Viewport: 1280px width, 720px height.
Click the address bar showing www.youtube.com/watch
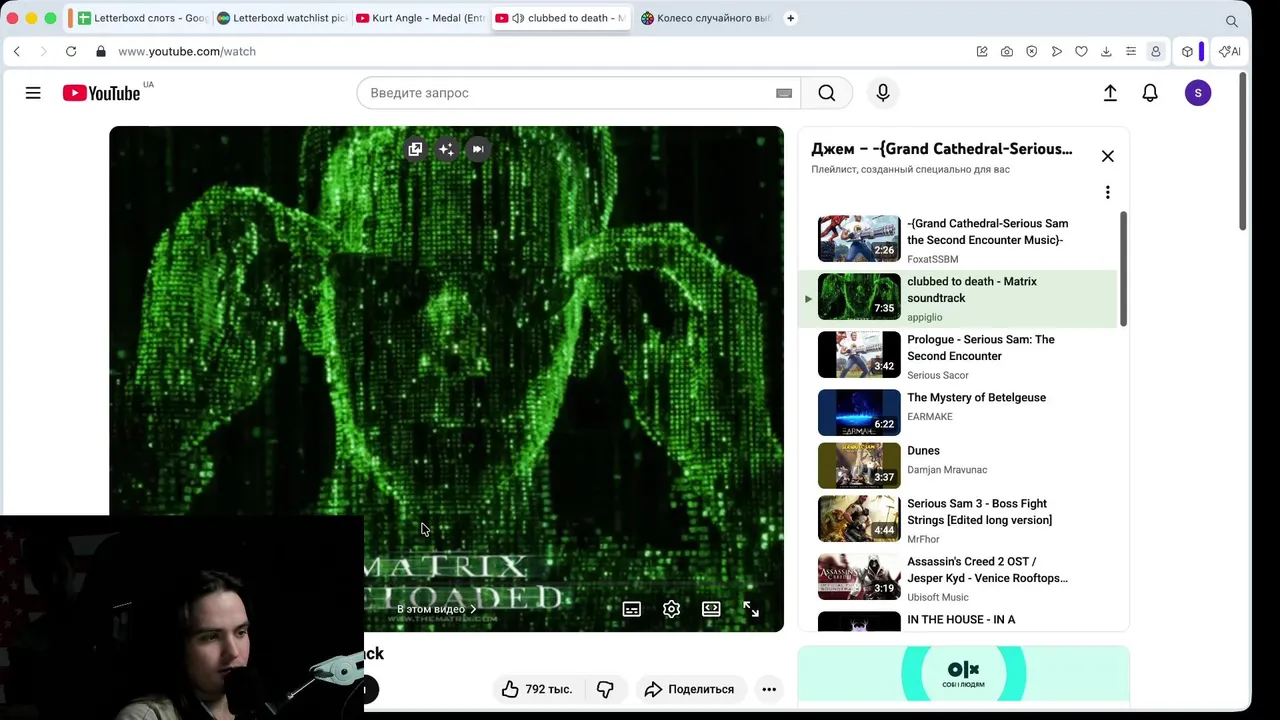point(187,51)
